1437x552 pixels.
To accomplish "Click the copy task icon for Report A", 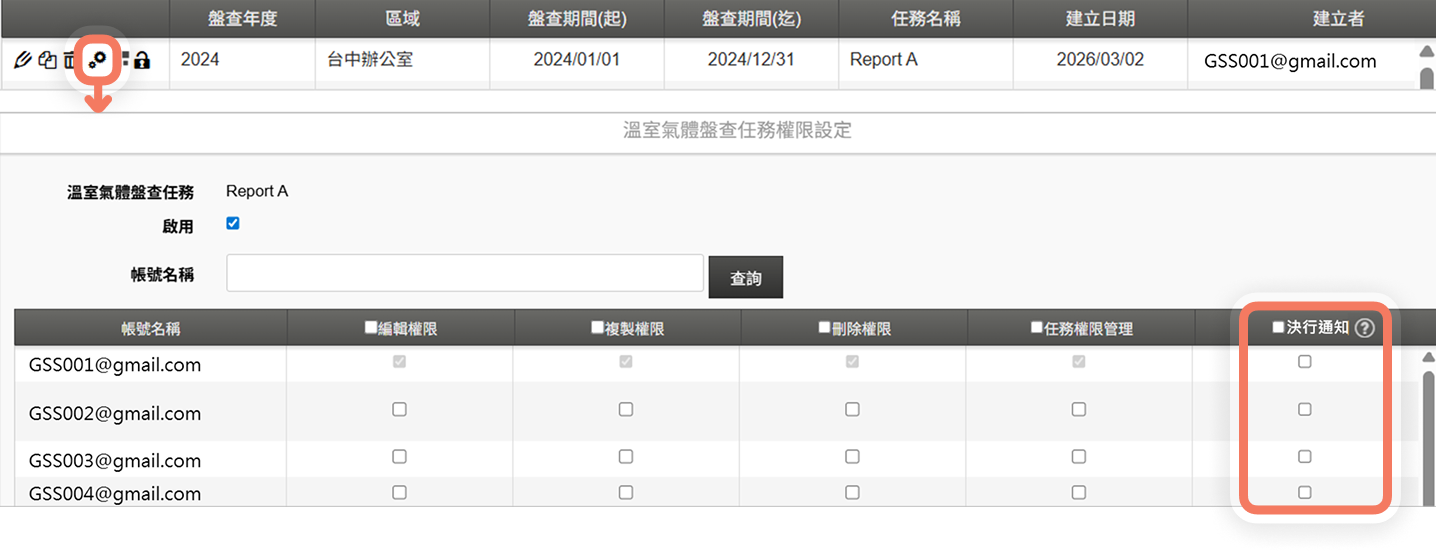I will tap(47, 61).
